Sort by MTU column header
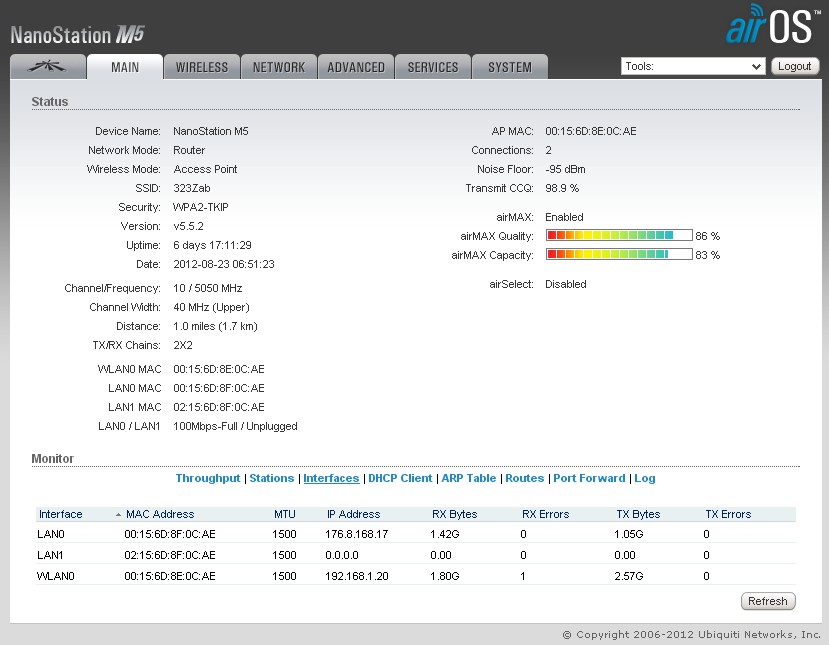 (x=284, y=514)
